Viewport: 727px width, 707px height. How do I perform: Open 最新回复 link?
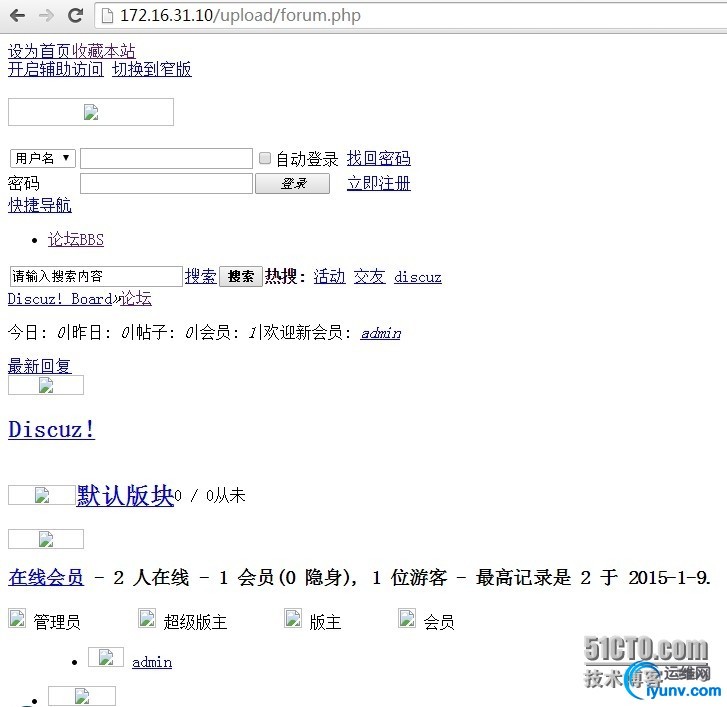coord(40,366)
